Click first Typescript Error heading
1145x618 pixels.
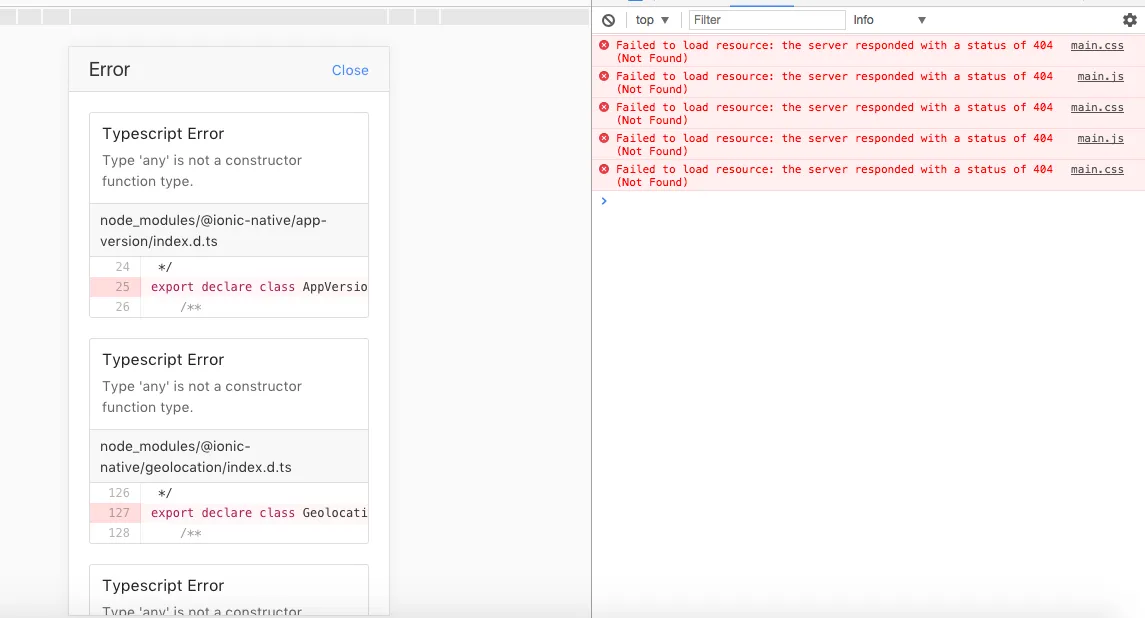[x=163, y=134]
